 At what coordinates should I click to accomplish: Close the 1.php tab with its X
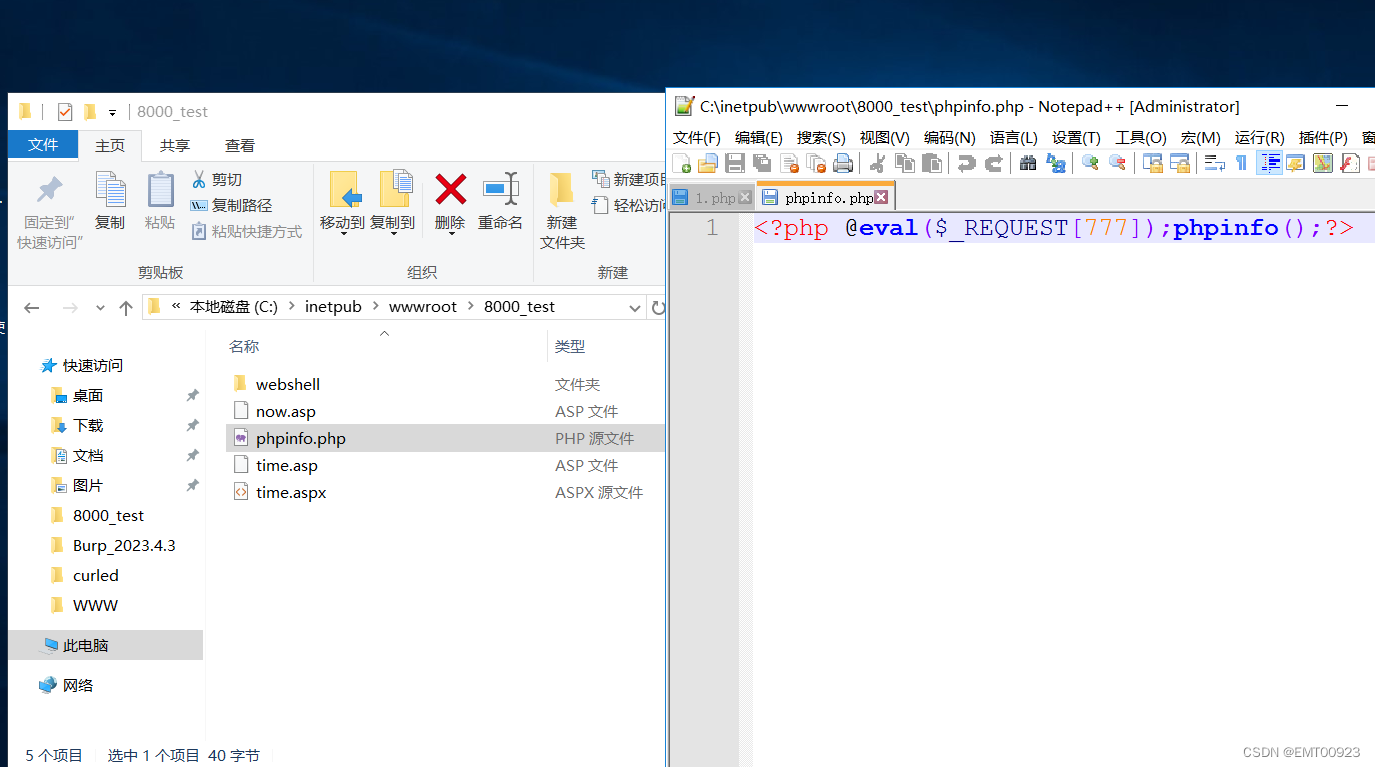pos(744,197)
